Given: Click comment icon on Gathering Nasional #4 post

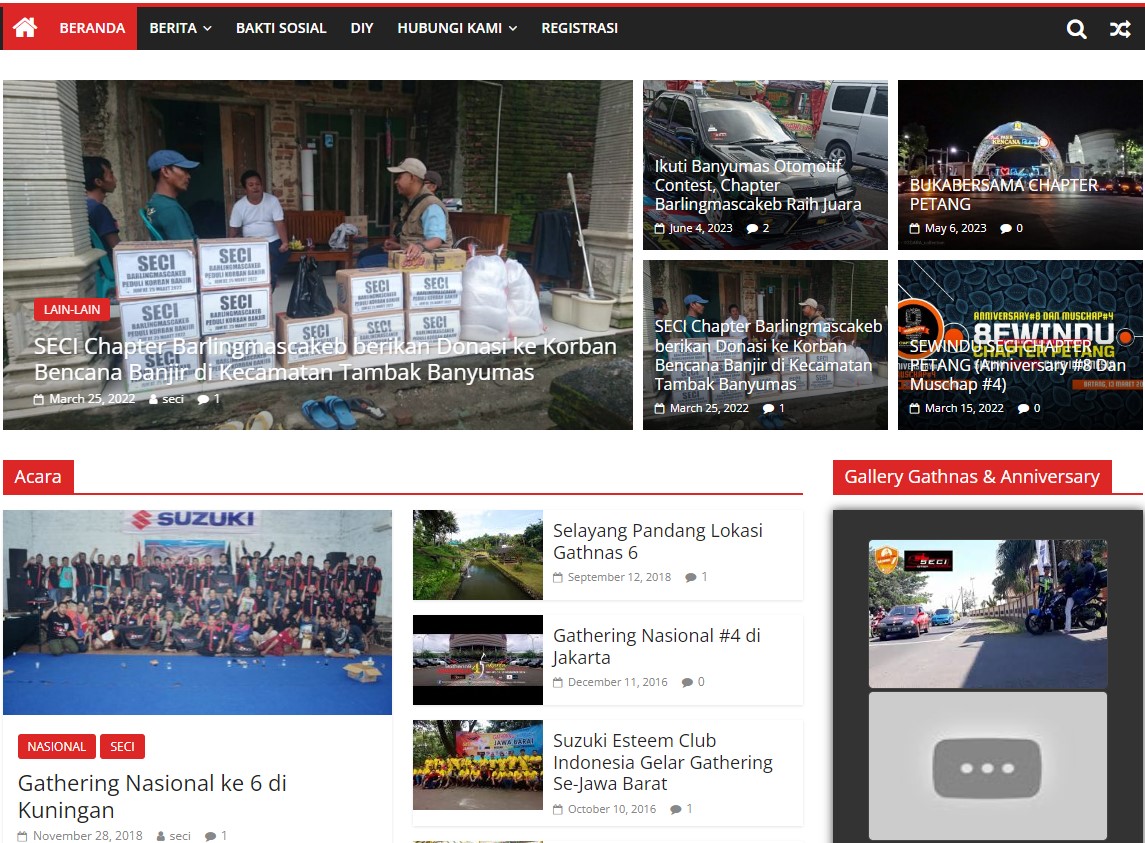Looking at the screenshot, I should (x=687, y=683).
